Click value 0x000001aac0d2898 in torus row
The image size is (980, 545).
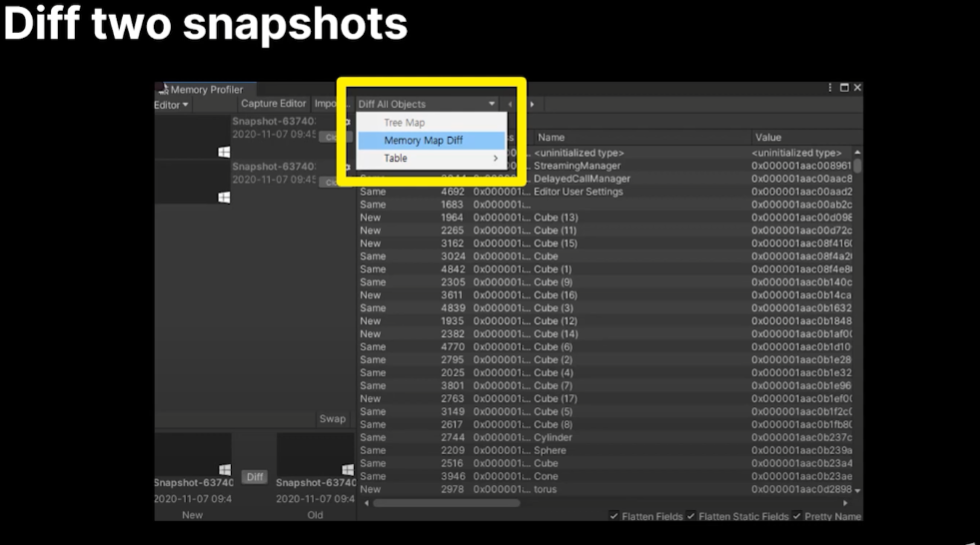[801, 489]
